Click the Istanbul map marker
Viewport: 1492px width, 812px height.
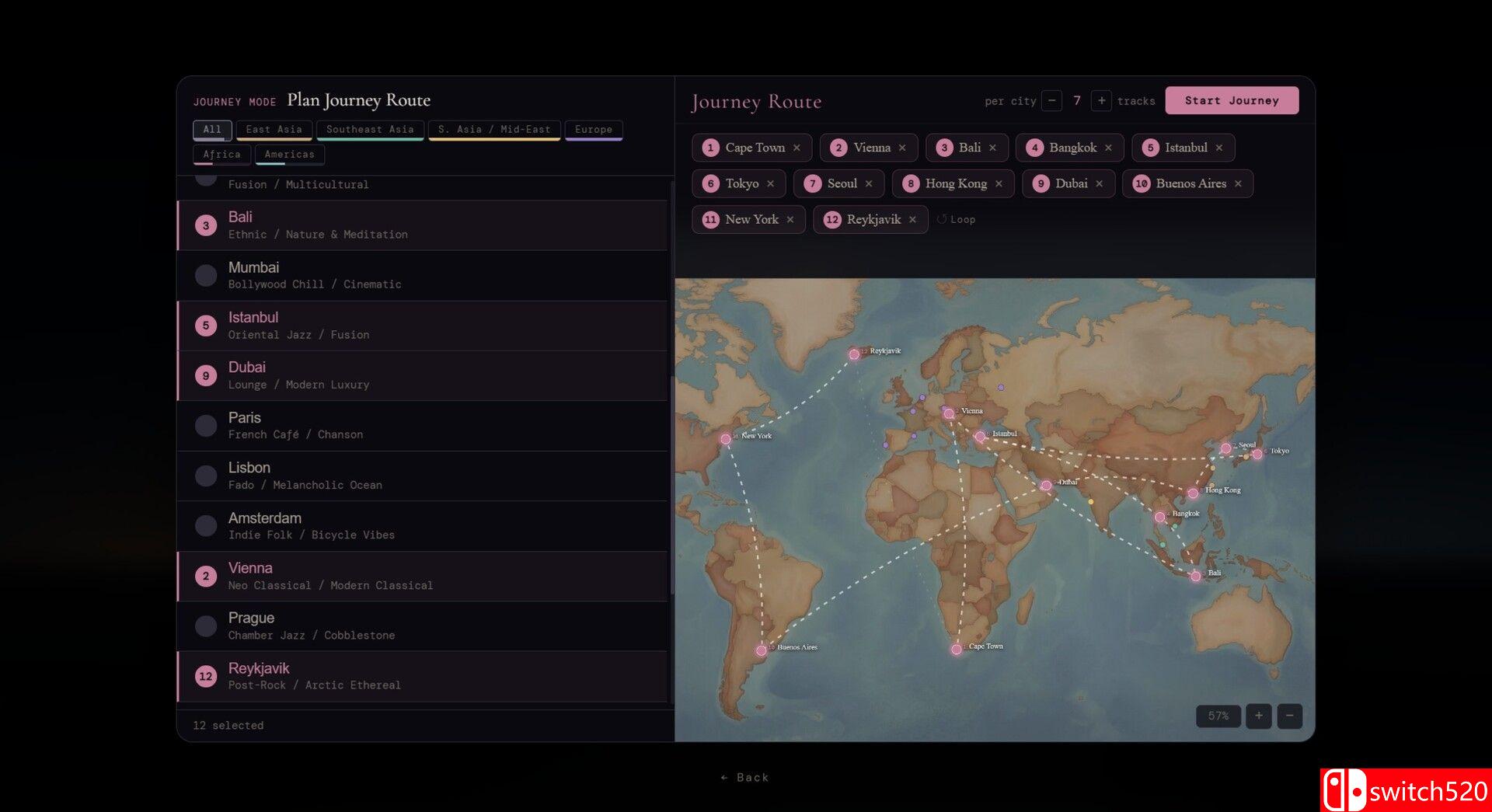pyautogui.click(x=980, y=437)
